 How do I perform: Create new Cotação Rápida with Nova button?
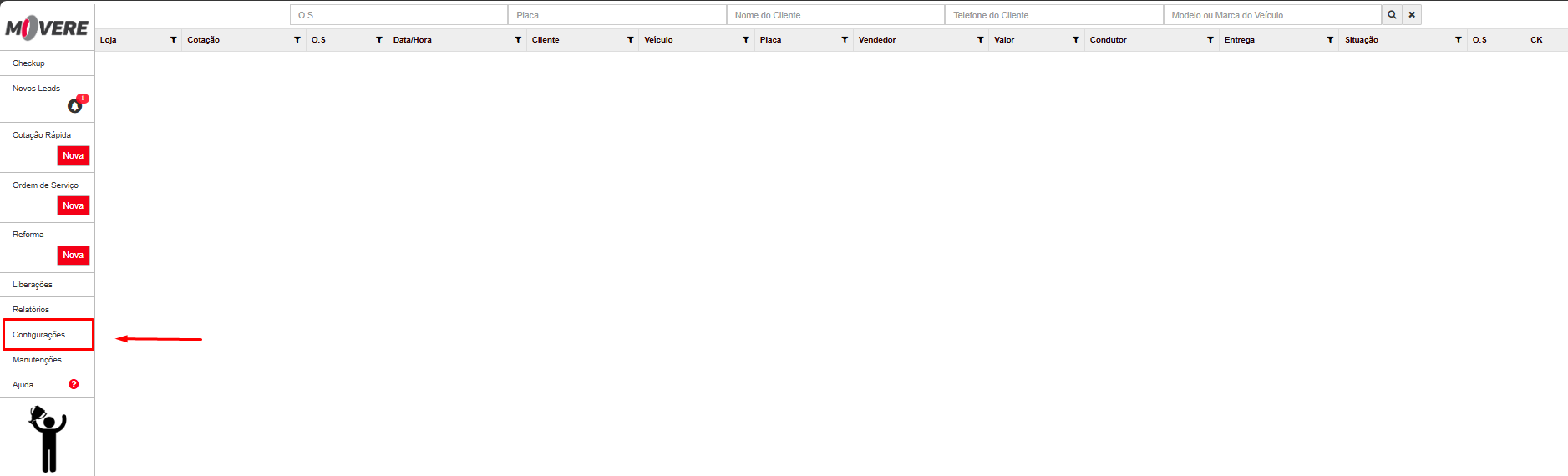click(74, 156)
